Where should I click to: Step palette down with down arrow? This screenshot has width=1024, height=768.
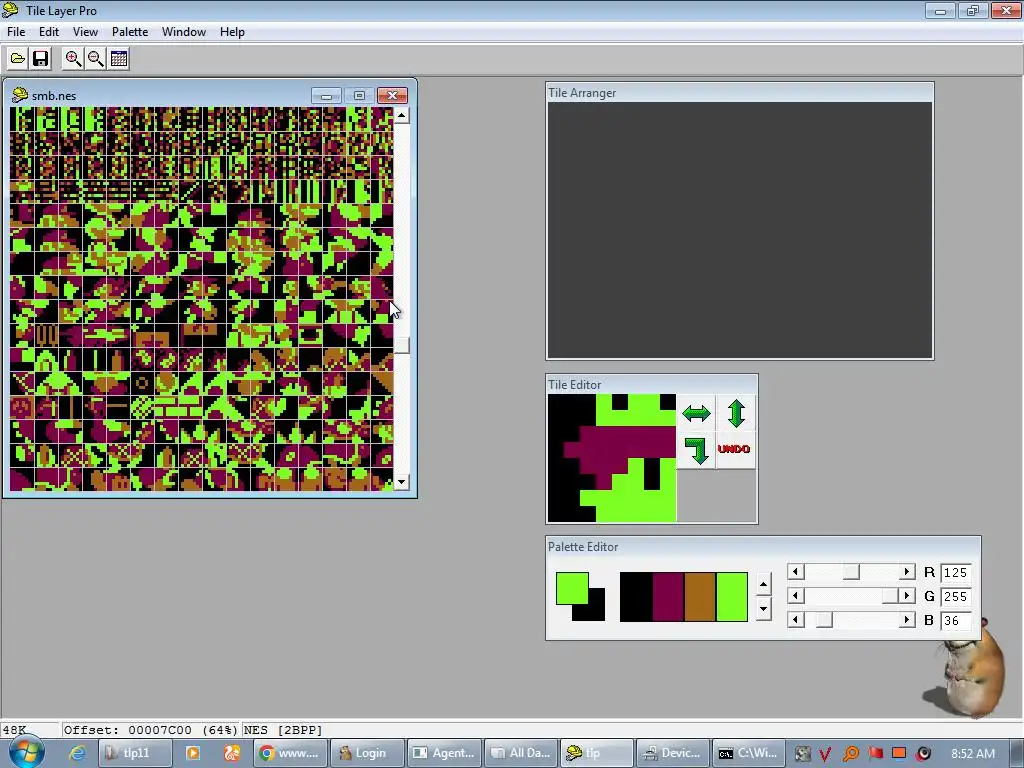763,609
